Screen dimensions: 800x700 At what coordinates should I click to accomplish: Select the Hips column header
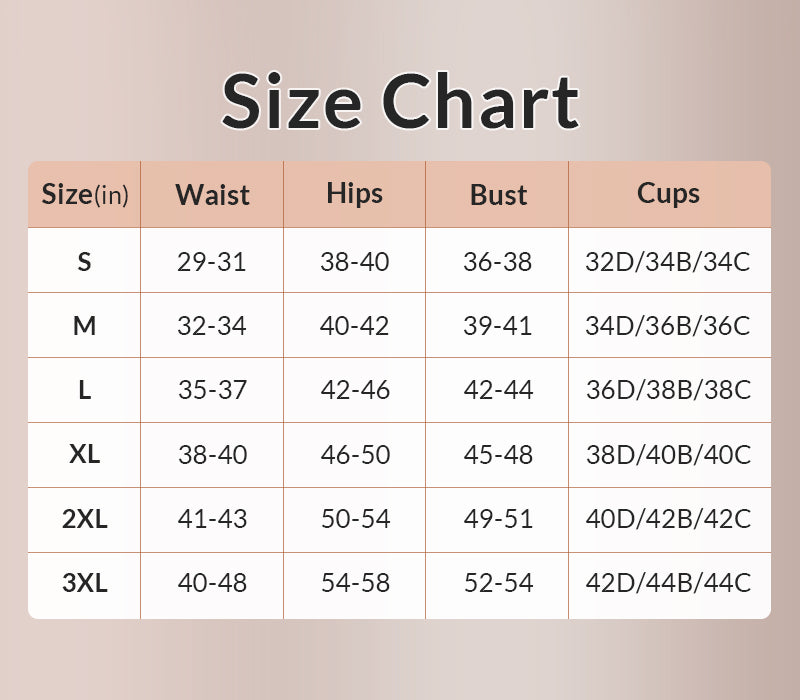click(x=354, y=193)
